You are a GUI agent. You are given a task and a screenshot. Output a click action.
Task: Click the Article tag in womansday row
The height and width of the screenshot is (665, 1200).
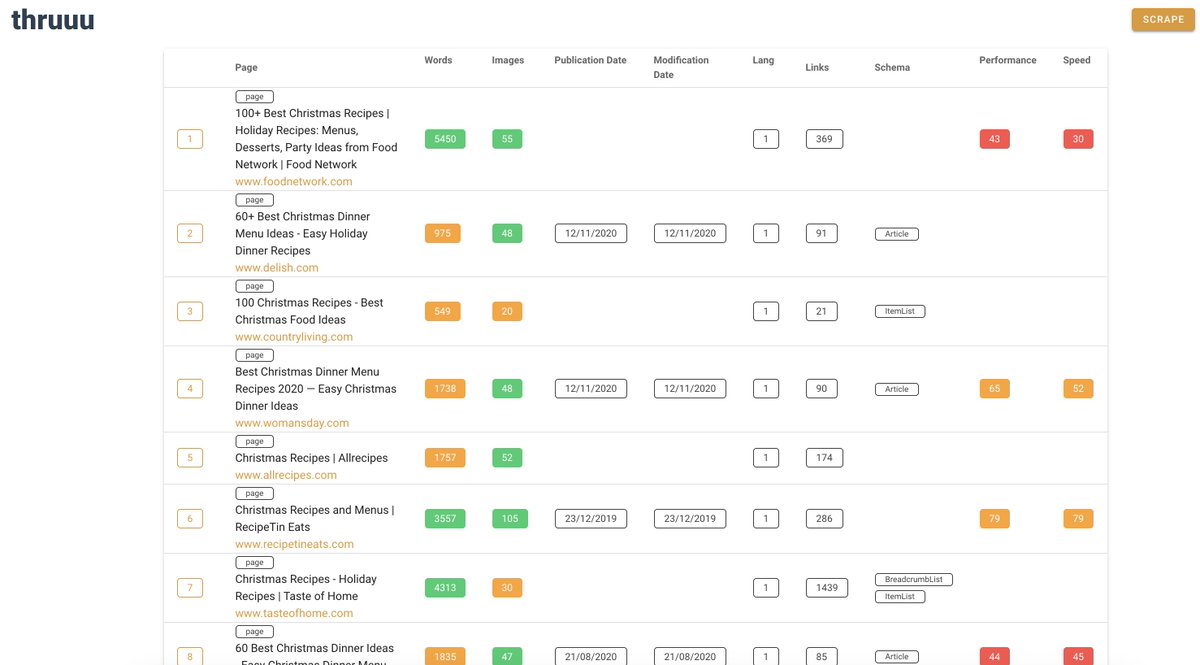[897, 389]
